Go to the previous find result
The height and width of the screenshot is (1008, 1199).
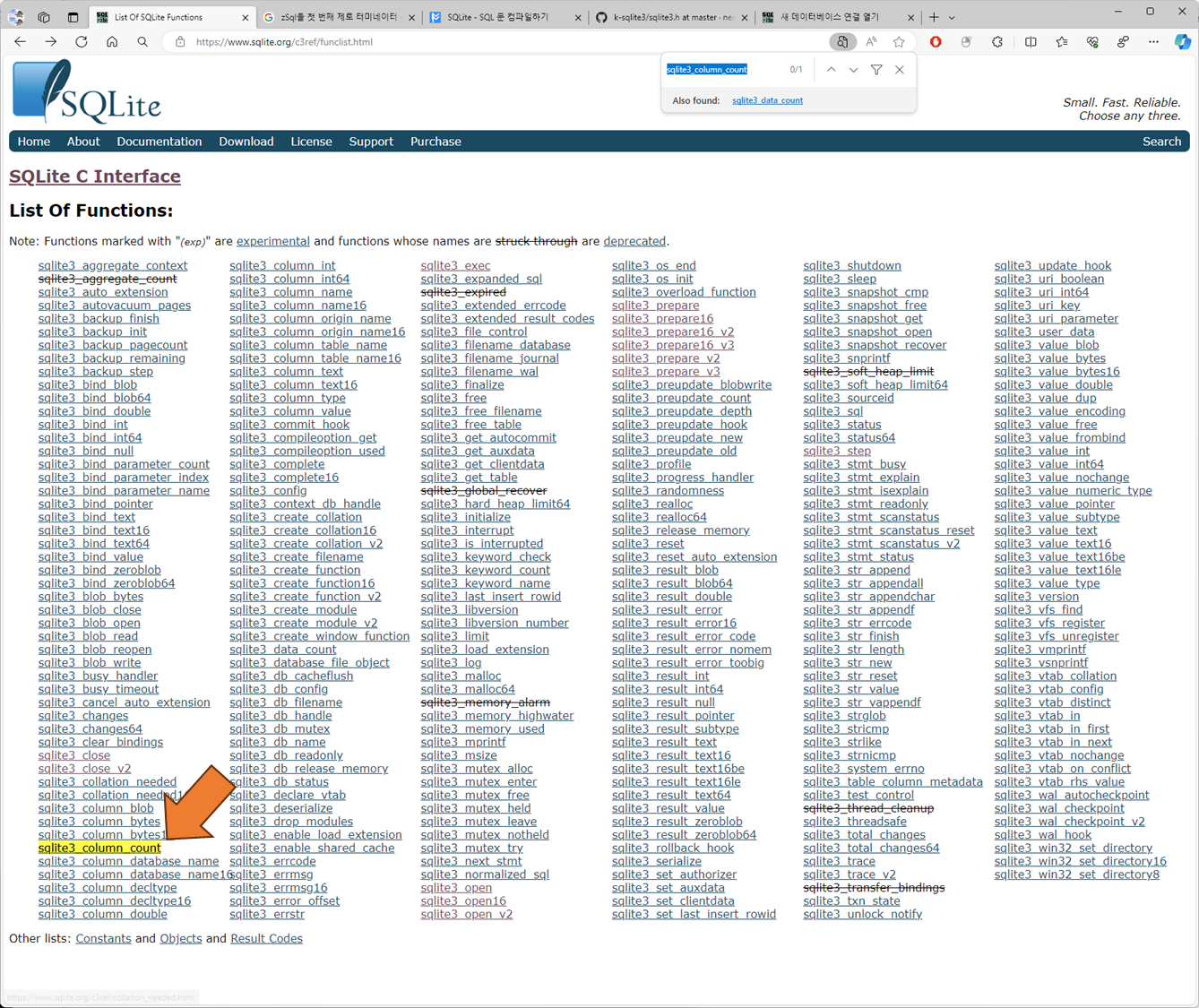(x=831, y=70)
